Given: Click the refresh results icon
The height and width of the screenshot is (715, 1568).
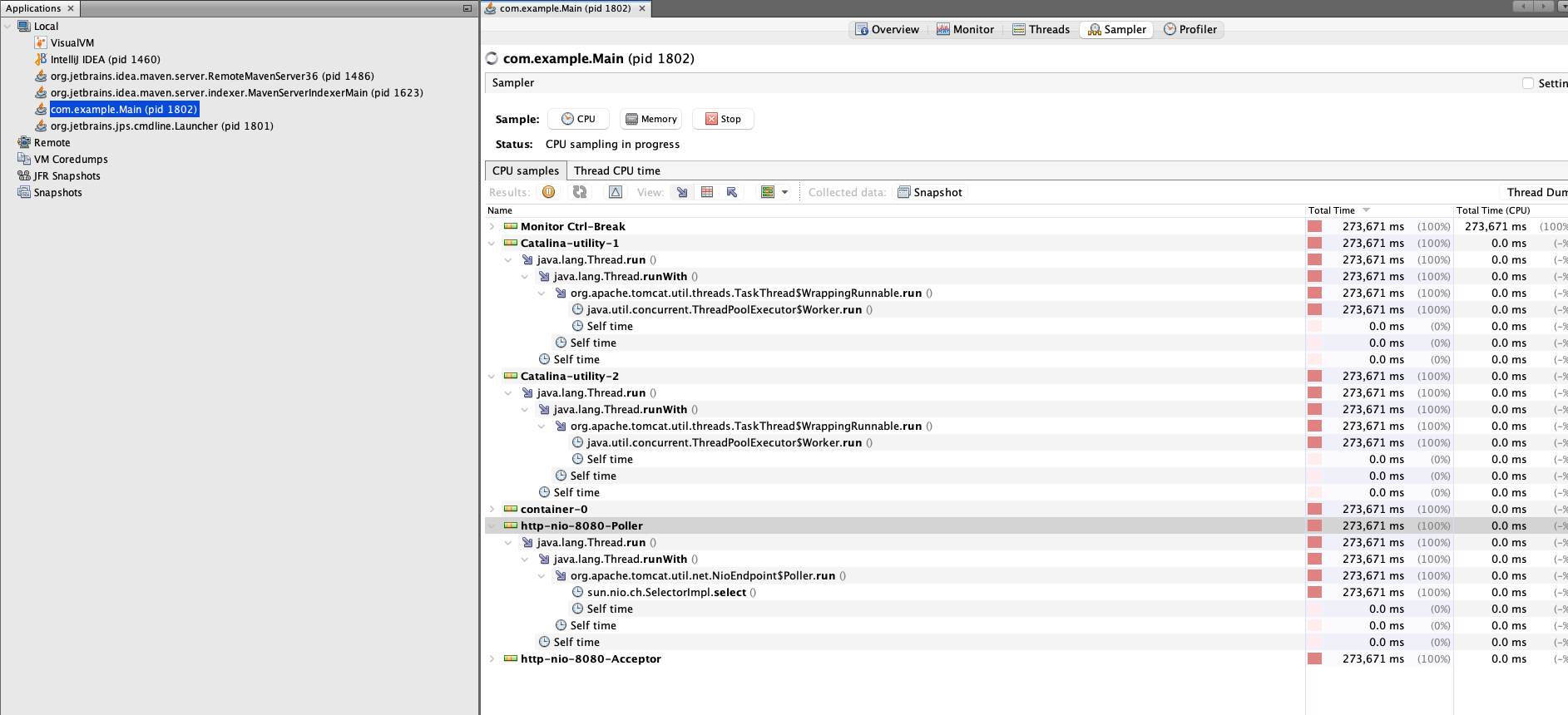Looking at the screenshot, I should (x=580, y=192).
